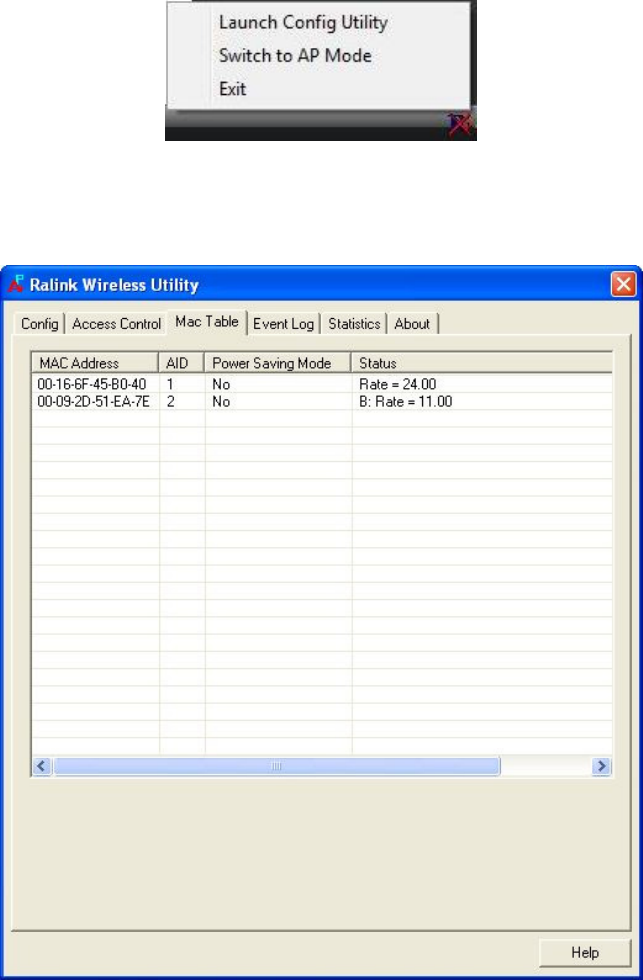The height and width of the screenshot is (980, 643).
Task: Click left arrow of horizontal scrollbar
Action: coord(42,766)
